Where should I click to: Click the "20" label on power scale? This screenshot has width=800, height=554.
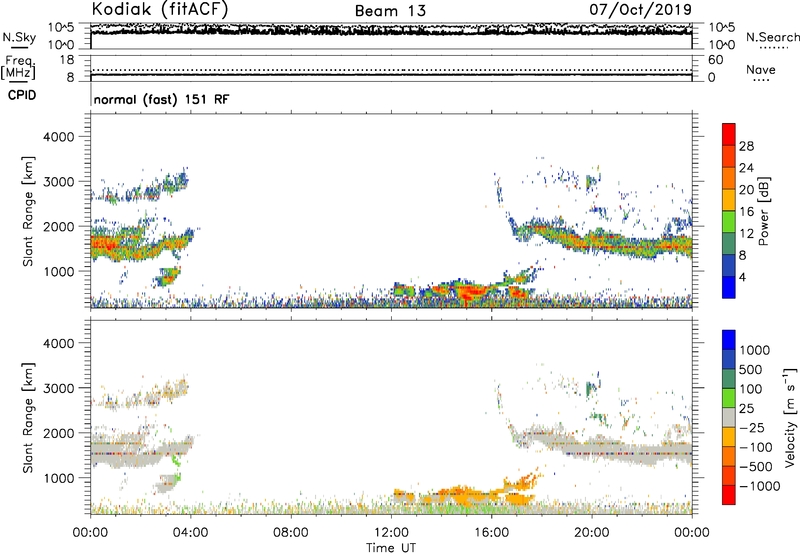[x=746, y=190]
